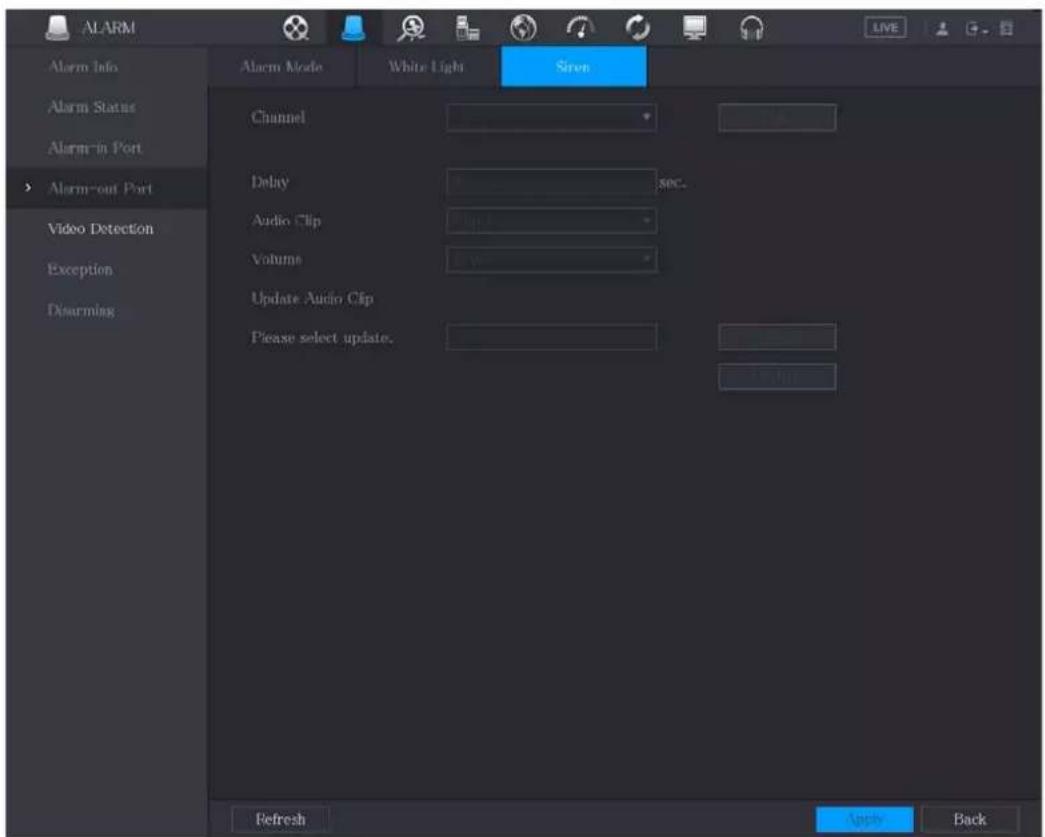Select the Siren tab

click(x=573, y=67)
